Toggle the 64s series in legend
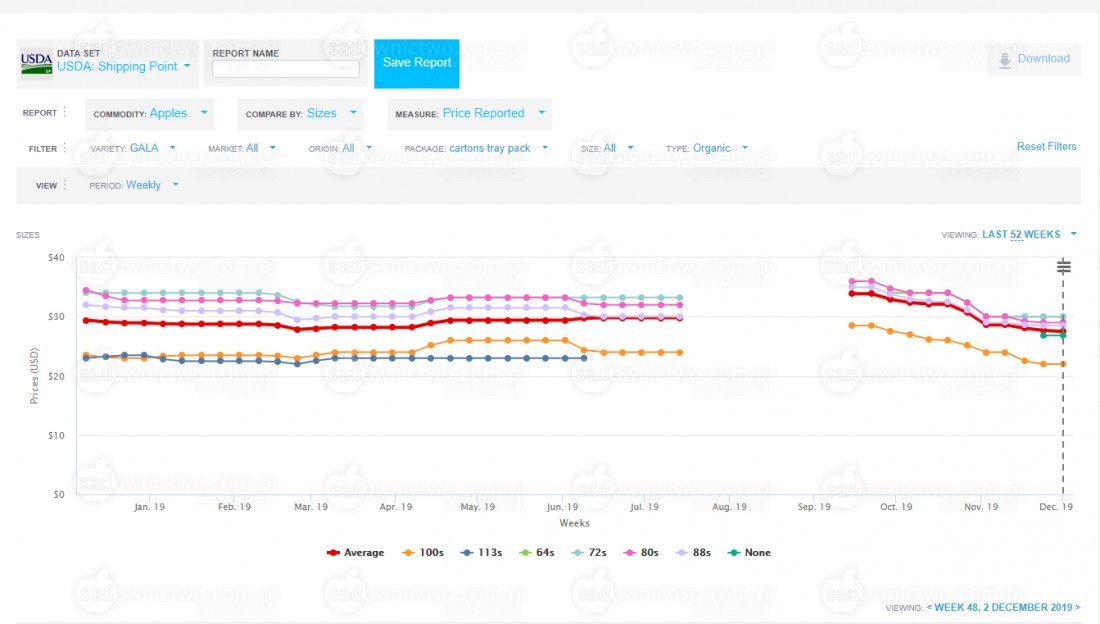 point(537,552)
